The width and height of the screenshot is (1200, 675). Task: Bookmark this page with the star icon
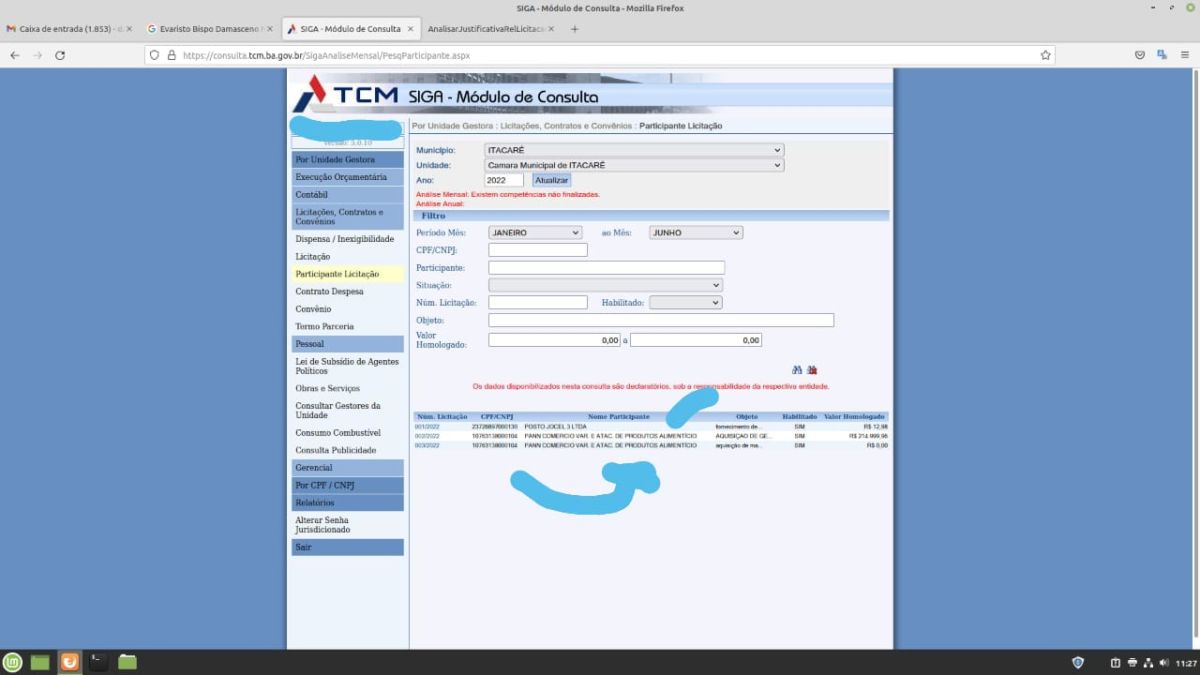tap(1045, 55)
